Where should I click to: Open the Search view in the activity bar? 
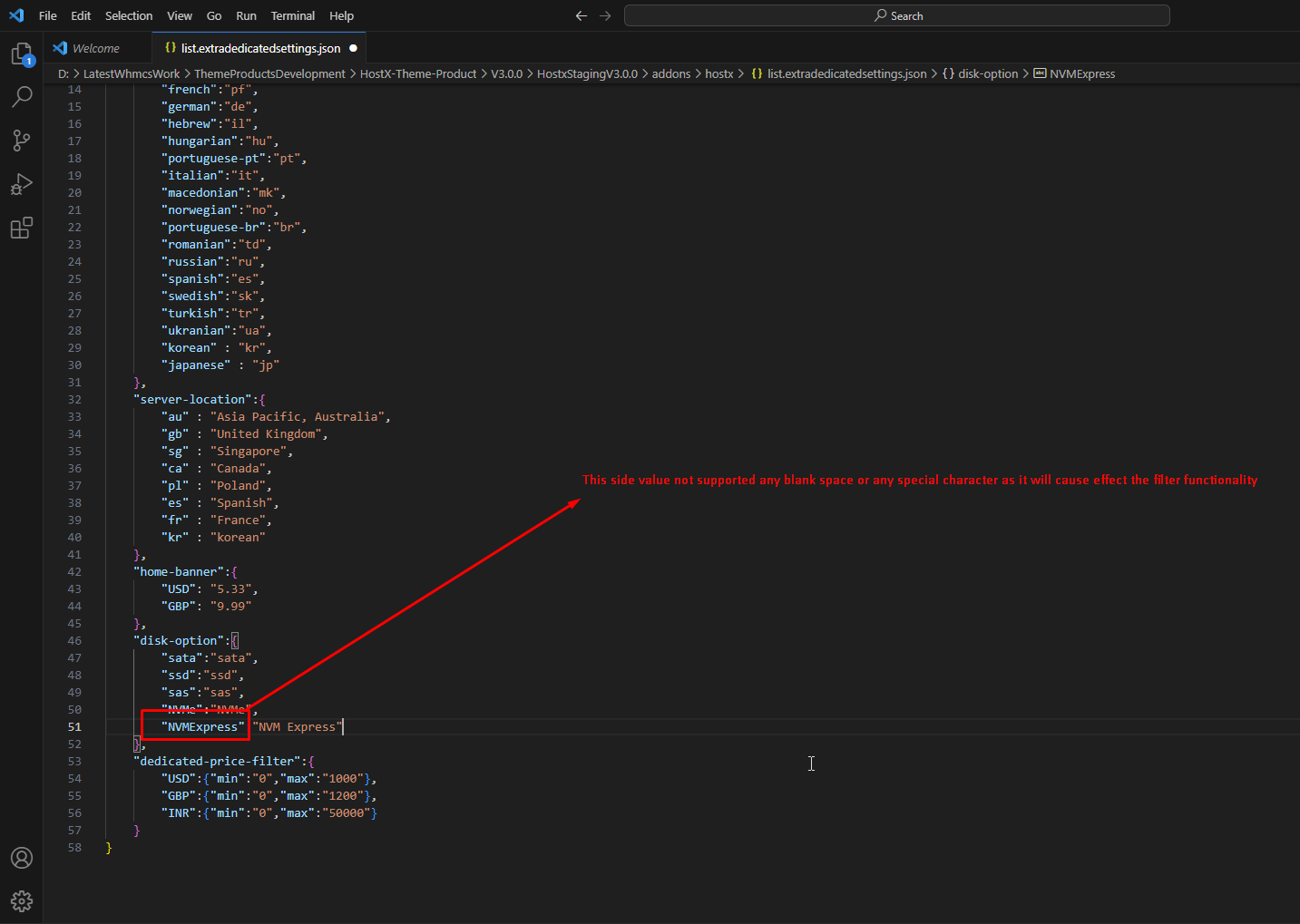[22, 96]
